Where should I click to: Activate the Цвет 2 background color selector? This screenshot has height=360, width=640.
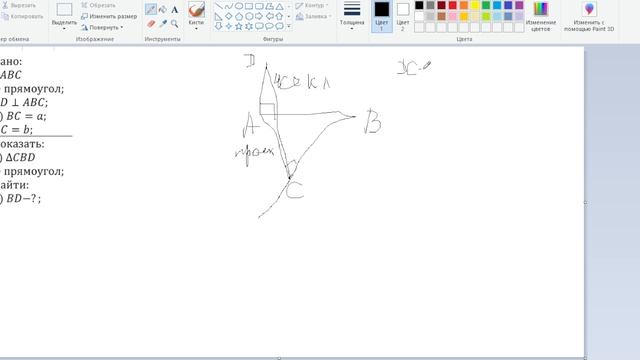[x=403, y=16]
